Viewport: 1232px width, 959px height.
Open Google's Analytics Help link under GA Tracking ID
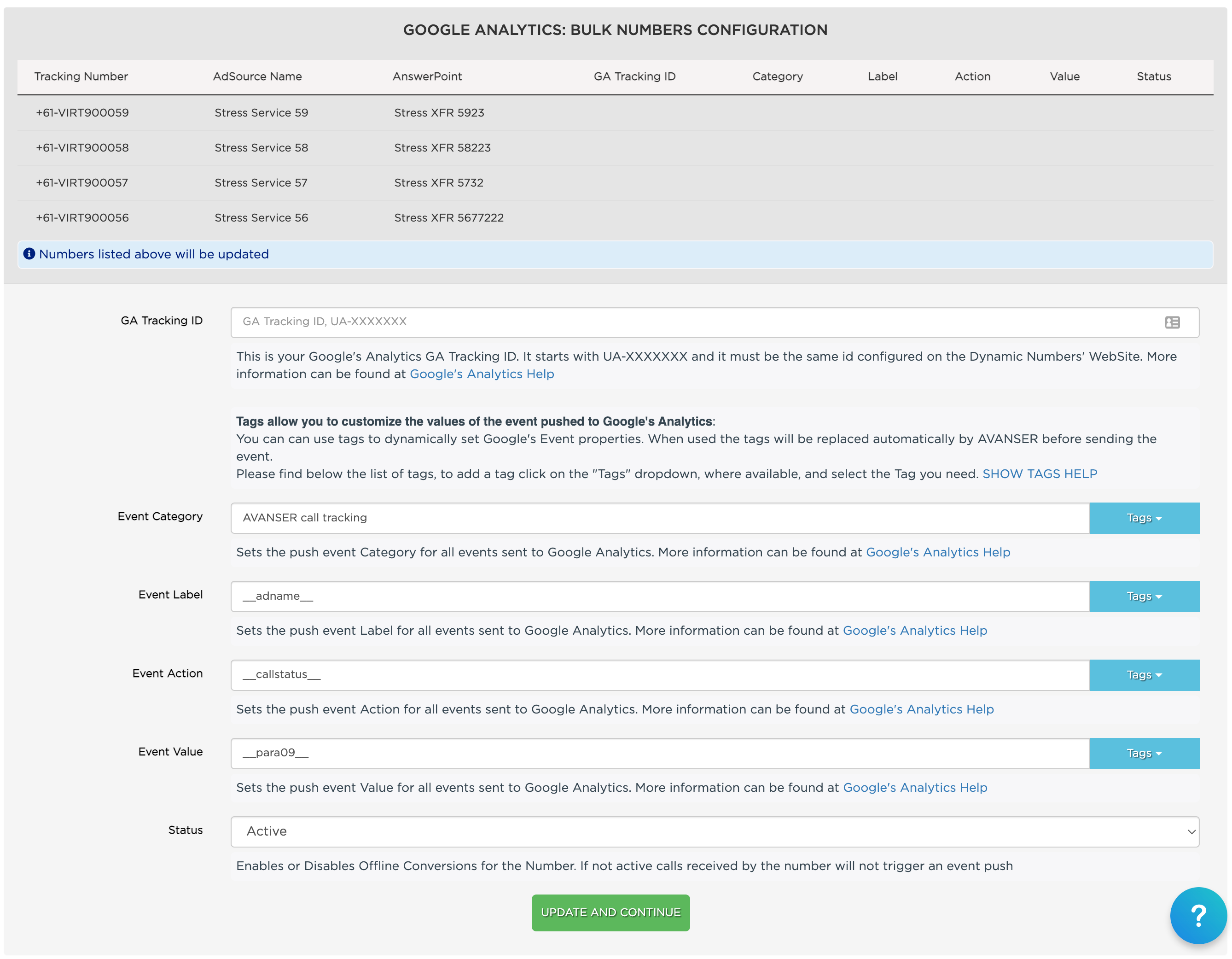(481, 374)
